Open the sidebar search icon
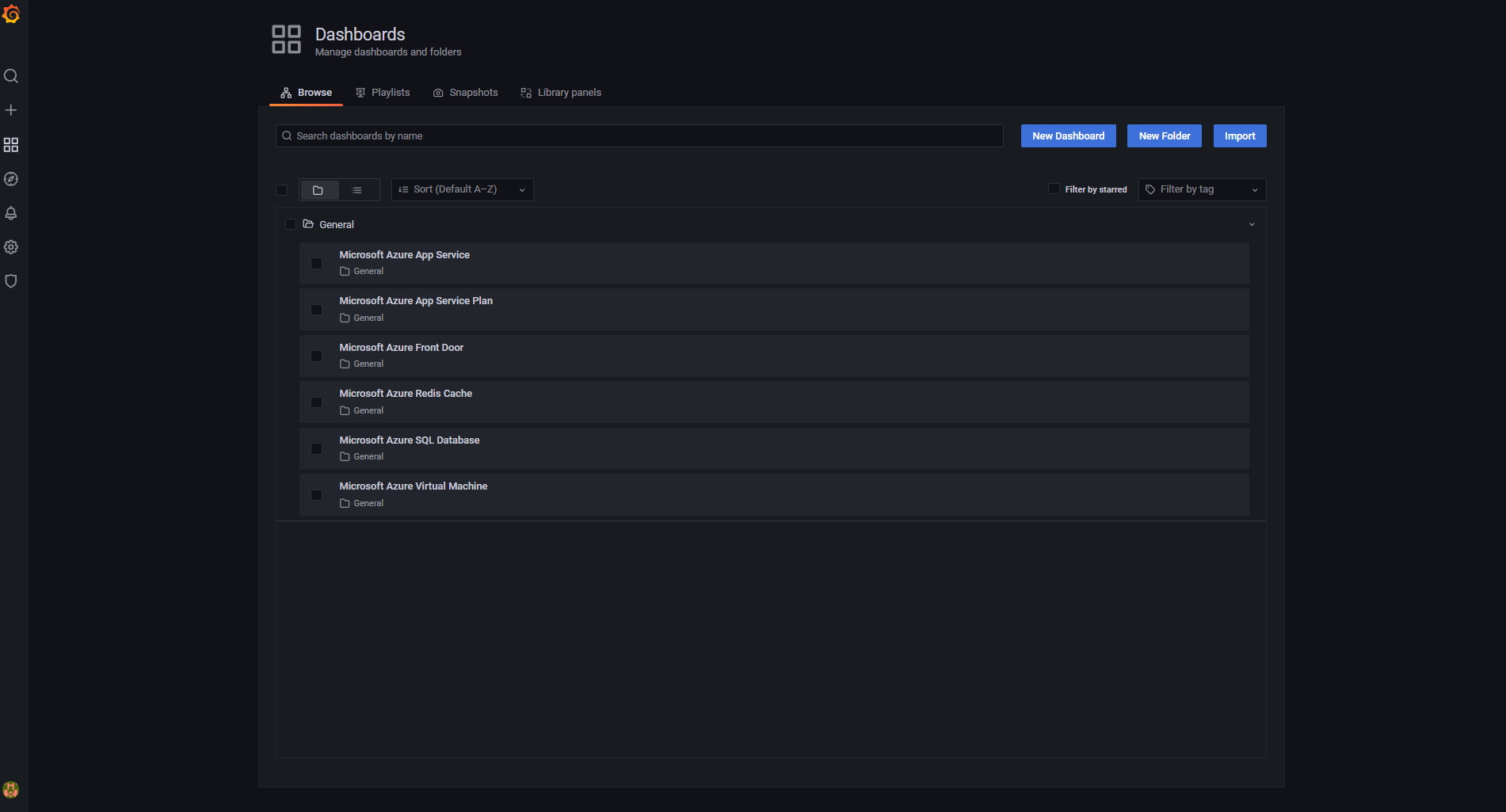This screenshot has height=812, width=1506. 11,76
